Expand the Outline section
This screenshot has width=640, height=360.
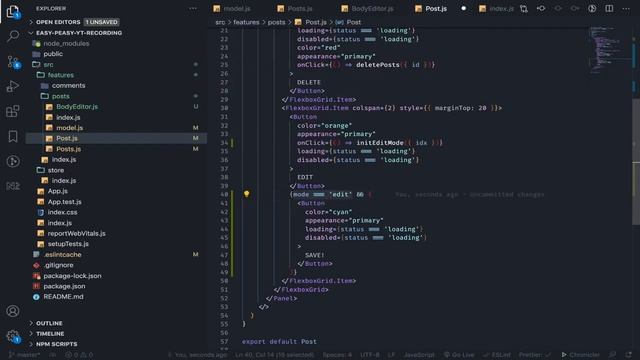coord(49,323)
